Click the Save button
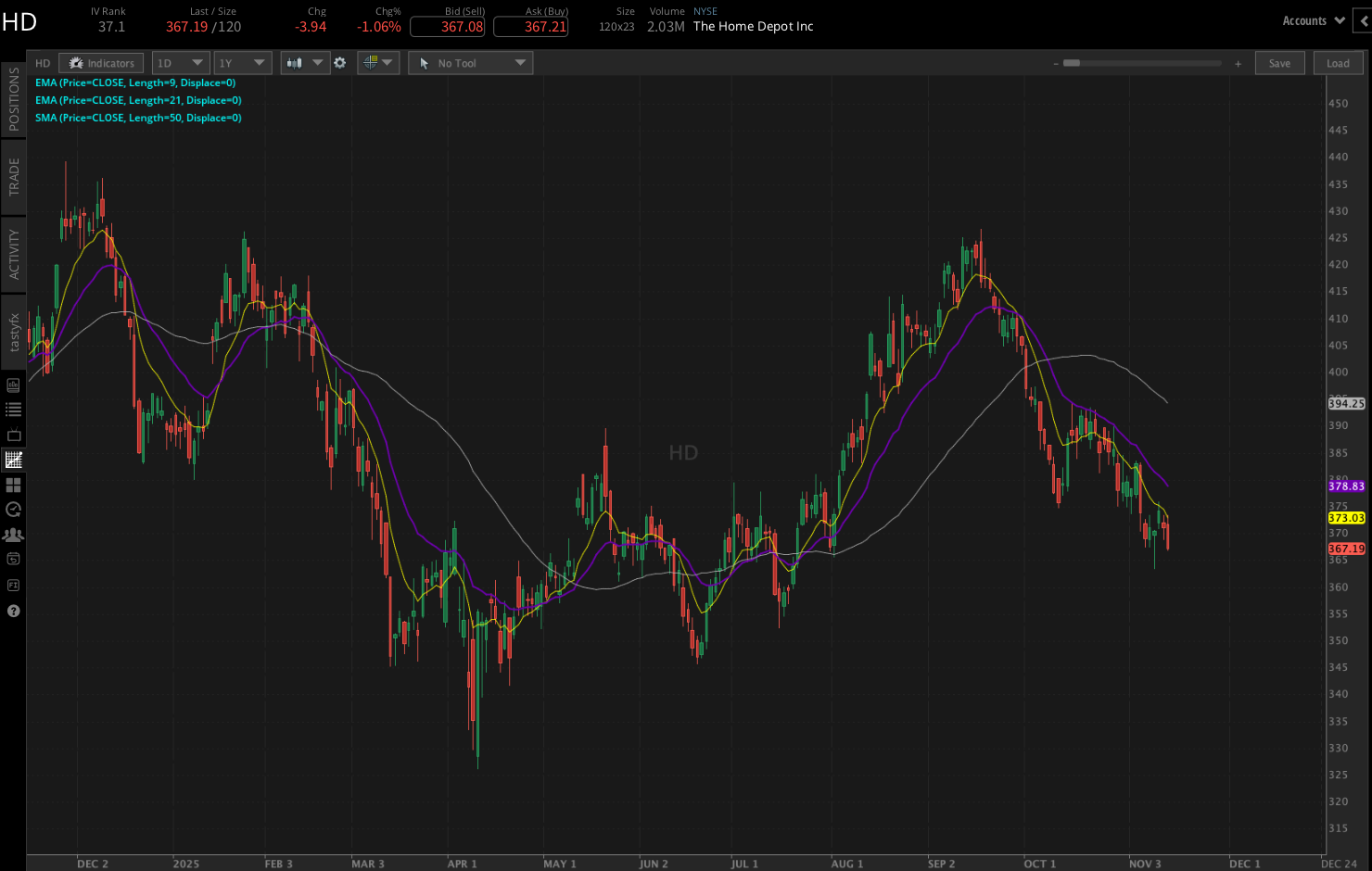The width and height of the screenshot is (1372, 871). pos(1279,62)
